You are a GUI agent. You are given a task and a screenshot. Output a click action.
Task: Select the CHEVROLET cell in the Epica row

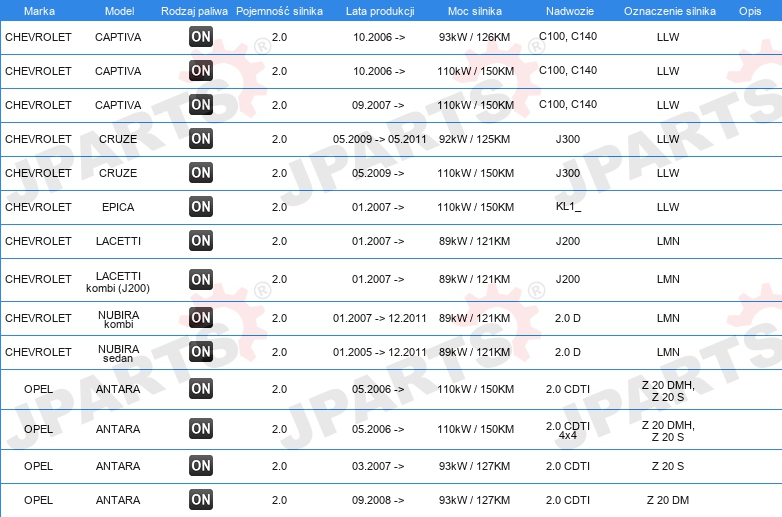[x=38, y=207]
